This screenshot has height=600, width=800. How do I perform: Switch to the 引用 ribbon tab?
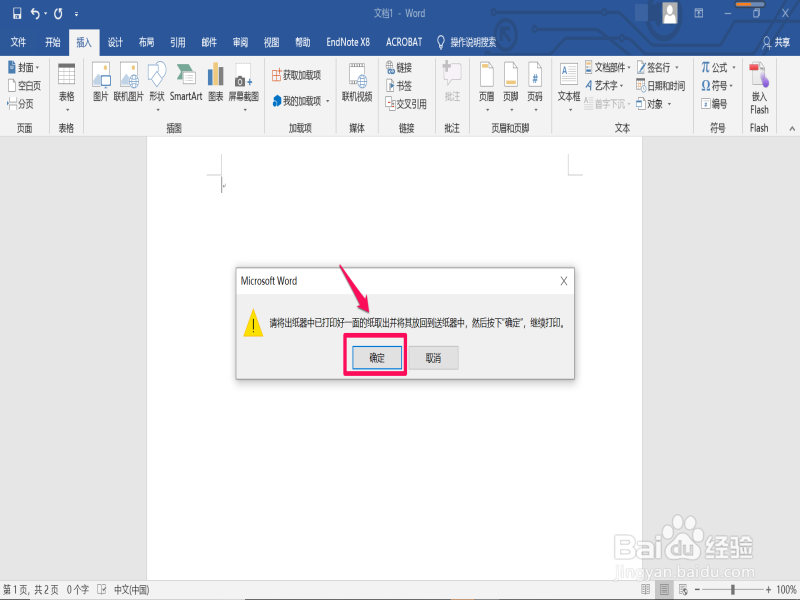[178, 42]
